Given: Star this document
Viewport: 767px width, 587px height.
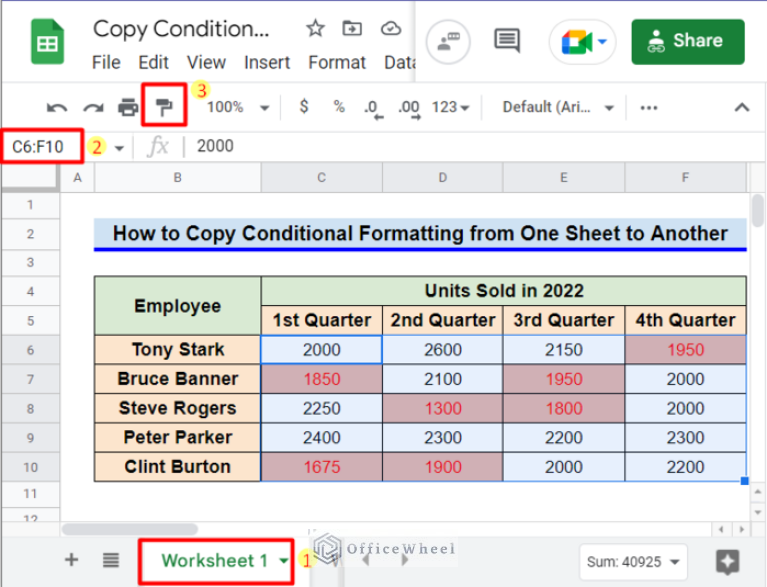Looking at the screenshot, I should [315, 28].
